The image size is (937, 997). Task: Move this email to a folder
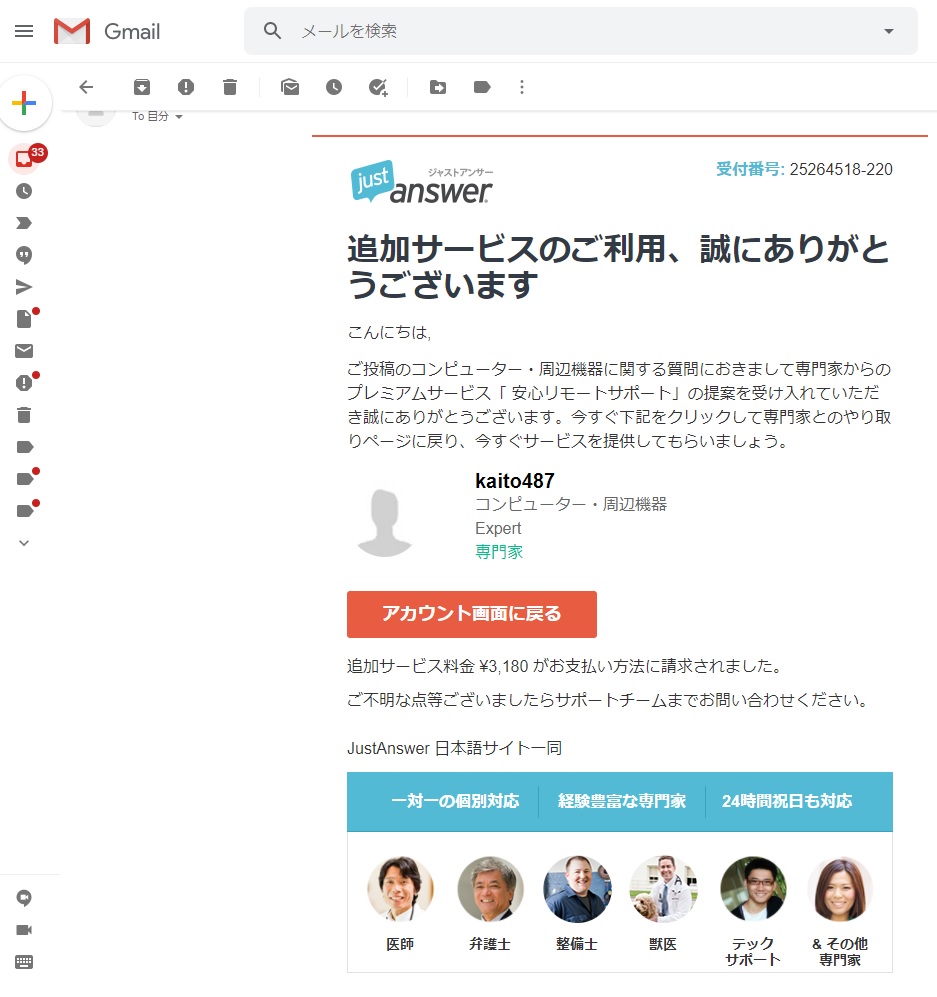pyautogui.click(x=438, y=87)
